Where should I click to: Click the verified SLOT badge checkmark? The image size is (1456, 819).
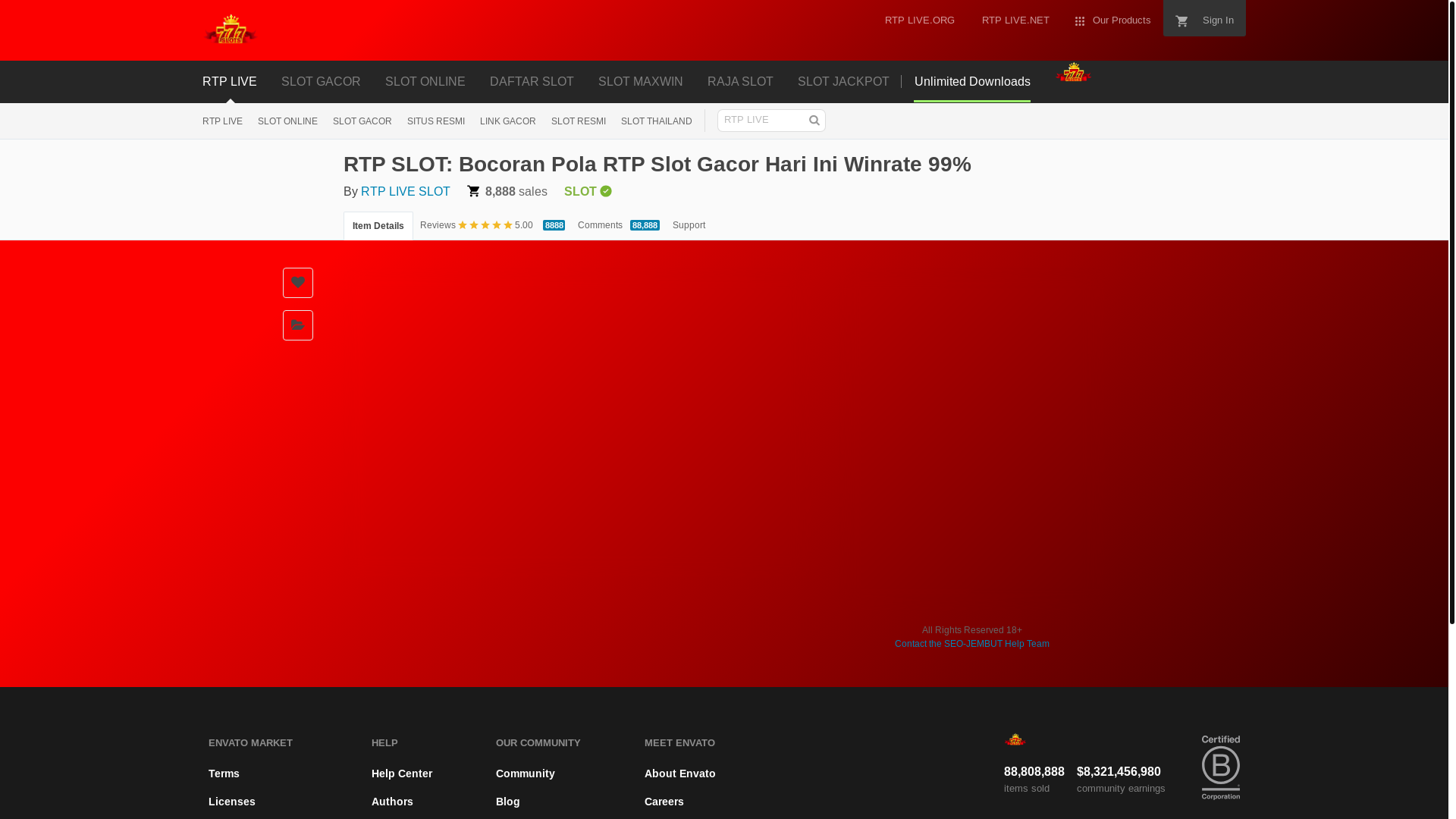click(x=606, y=191)
